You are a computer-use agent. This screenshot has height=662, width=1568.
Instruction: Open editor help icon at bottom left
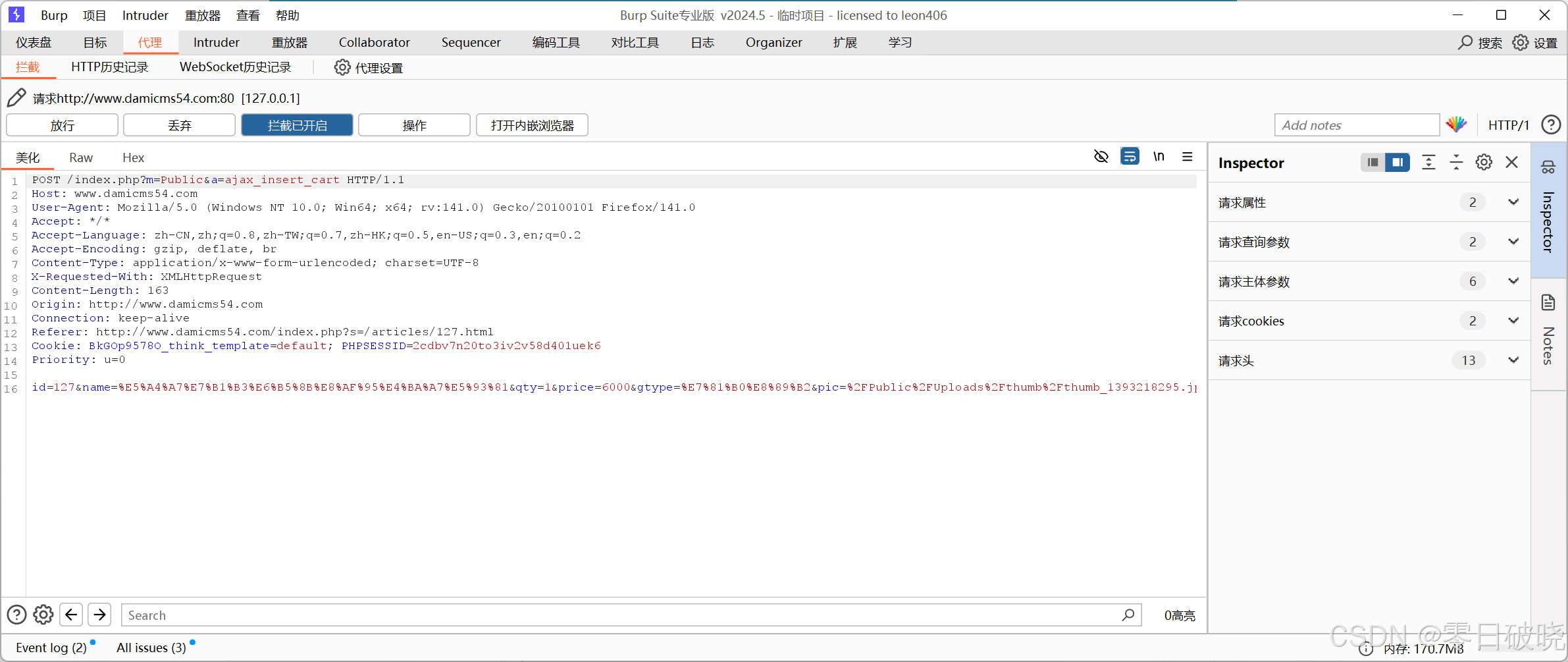click(16, 615)
